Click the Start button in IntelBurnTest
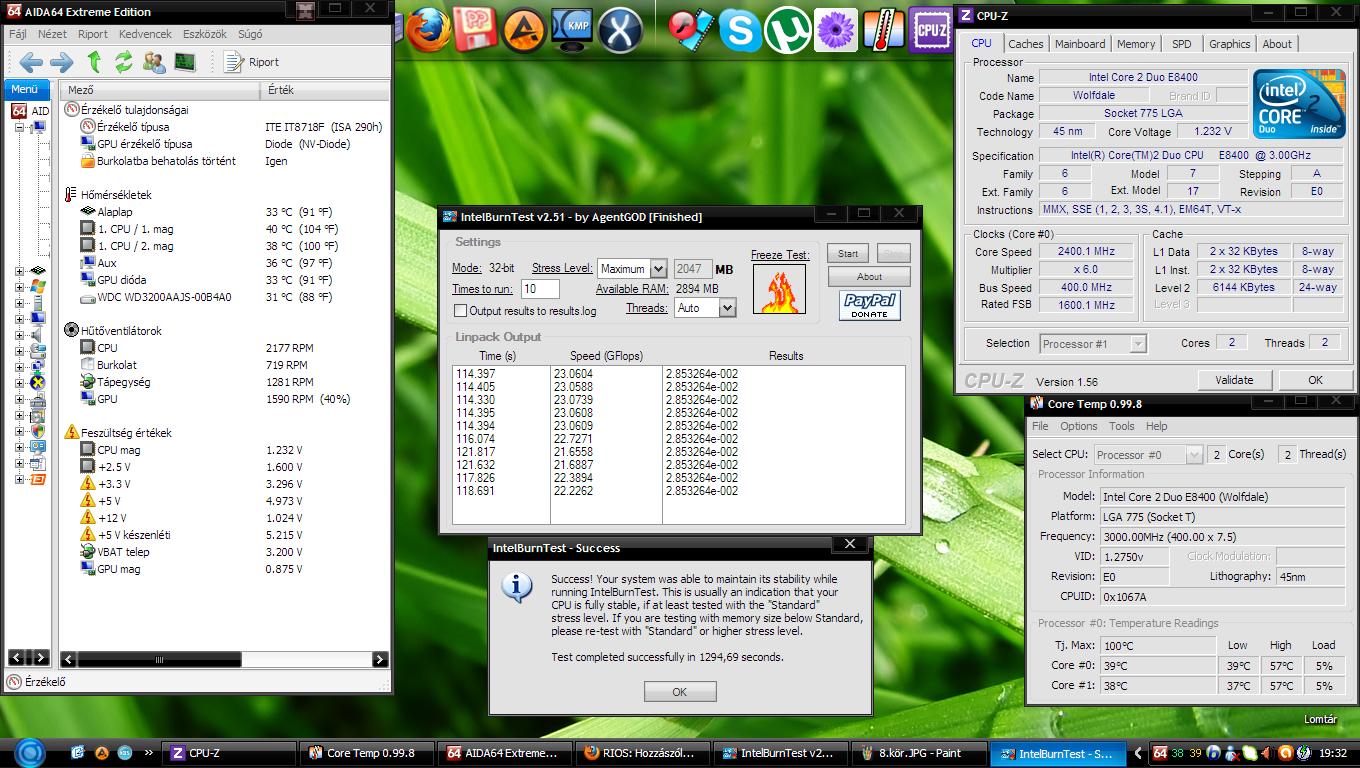 pos(848,254)
